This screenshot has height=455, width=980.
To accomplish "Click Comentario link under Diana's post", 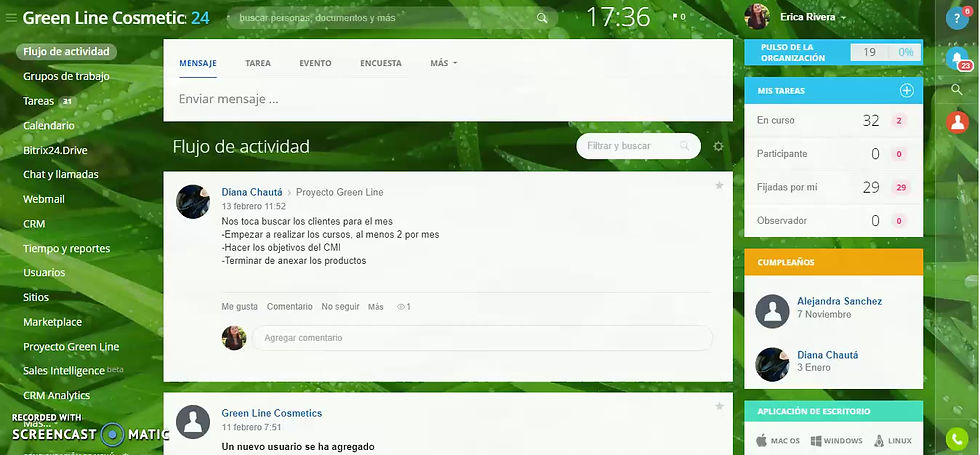I will click(x=289, y=307).
